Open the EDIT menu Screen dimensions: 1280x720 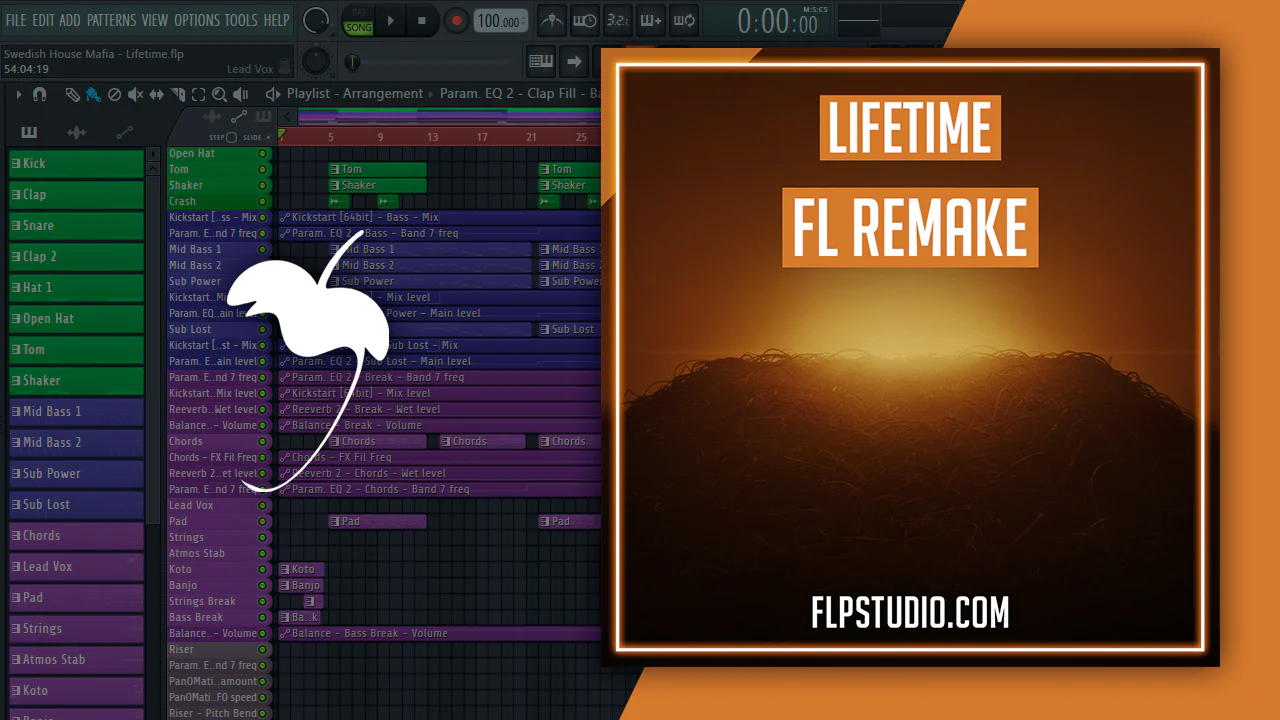43,20
